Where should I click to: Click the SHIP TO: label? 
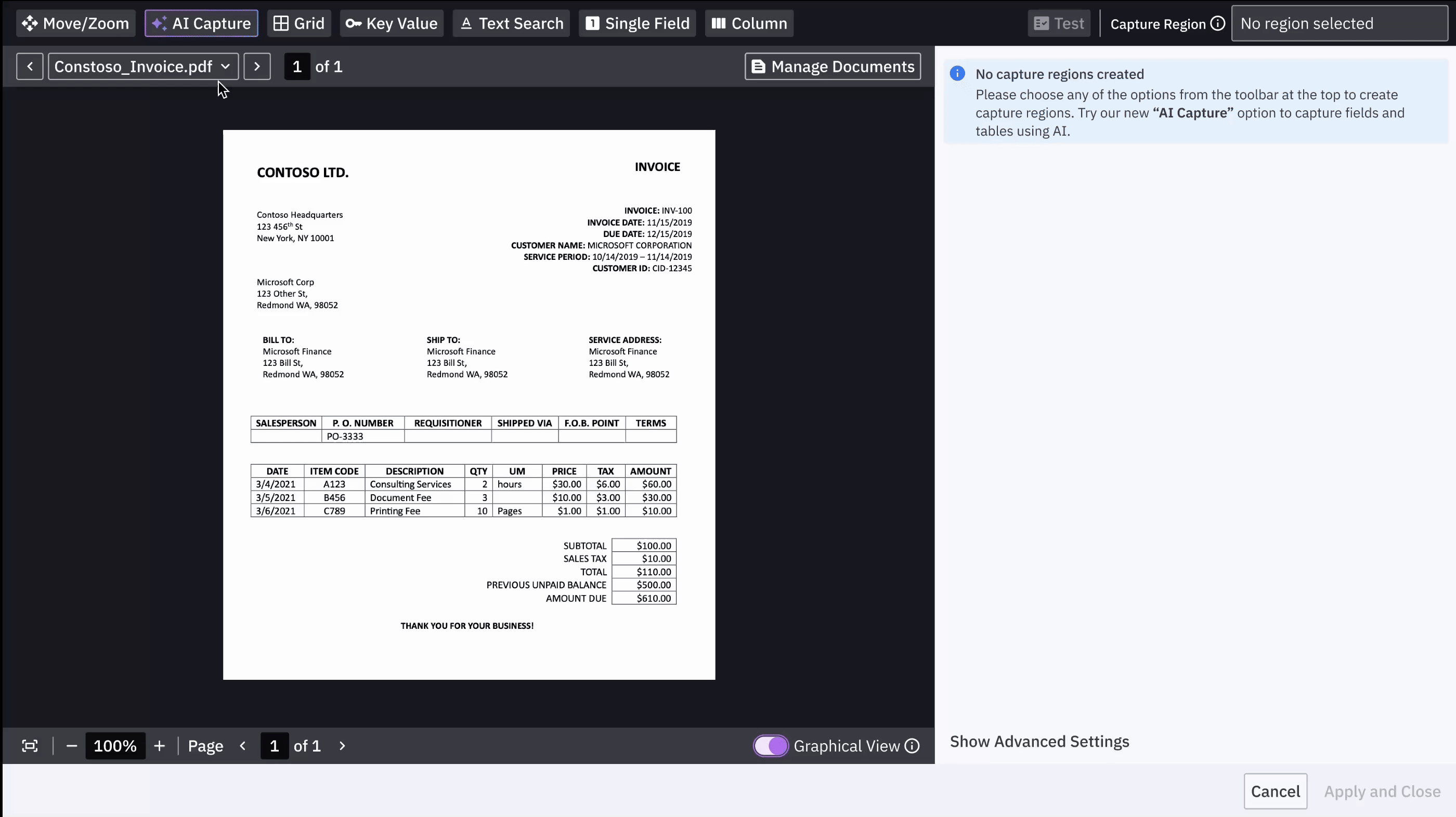pyautogui.click(x=443, y=340)
